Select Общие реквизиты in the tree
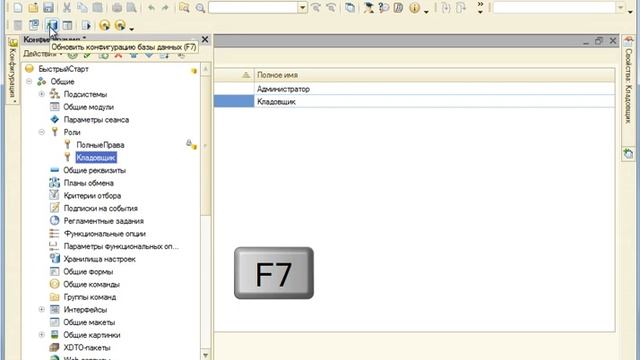Image resolution: width=640 pixels, height=360 pixels. (94, 170)
